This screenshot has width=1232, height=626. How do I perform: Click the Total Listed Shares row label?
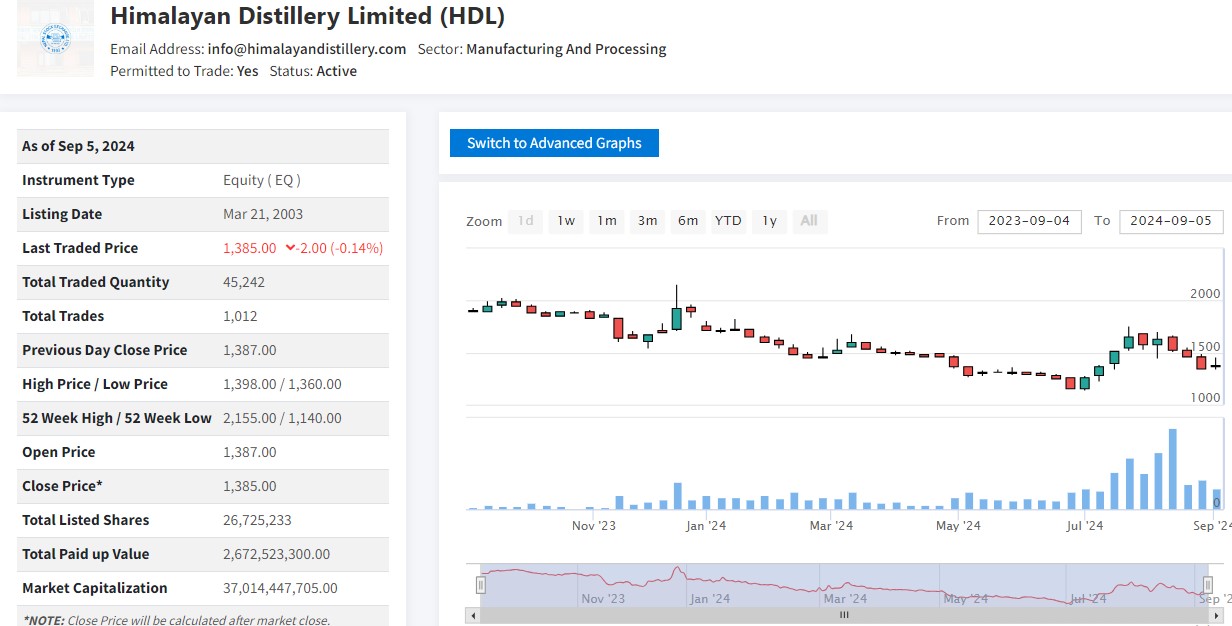pyautogui.click(x=86, y=520)
